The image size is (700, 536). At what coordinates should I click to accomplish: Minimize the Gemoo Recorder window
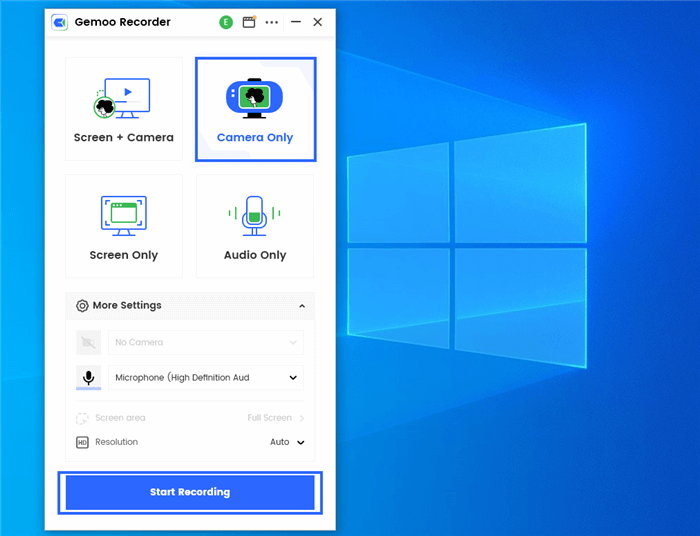pos(296,21)
